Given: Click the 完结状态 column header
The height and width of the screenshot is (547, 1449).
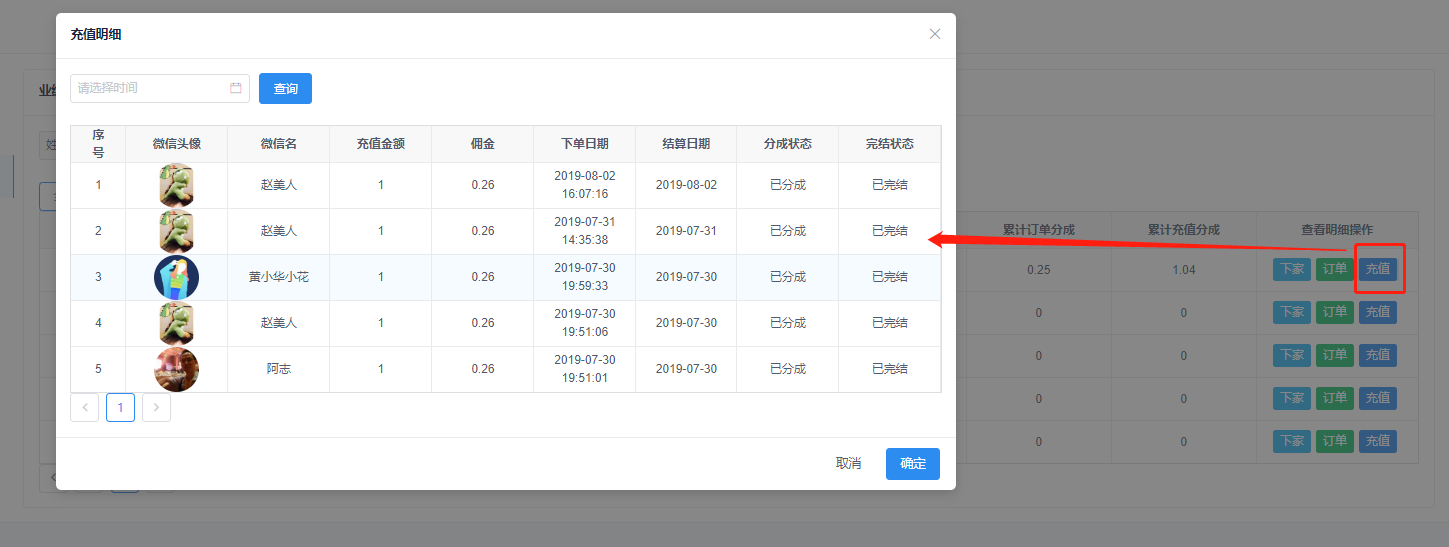Looking at the screenshot, I should 890,143.
